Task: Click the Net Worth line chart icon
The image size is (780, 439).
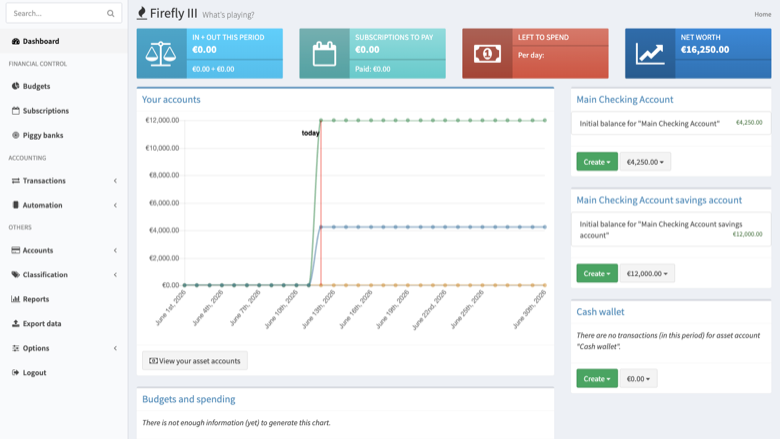Action: tap(650, 54)
